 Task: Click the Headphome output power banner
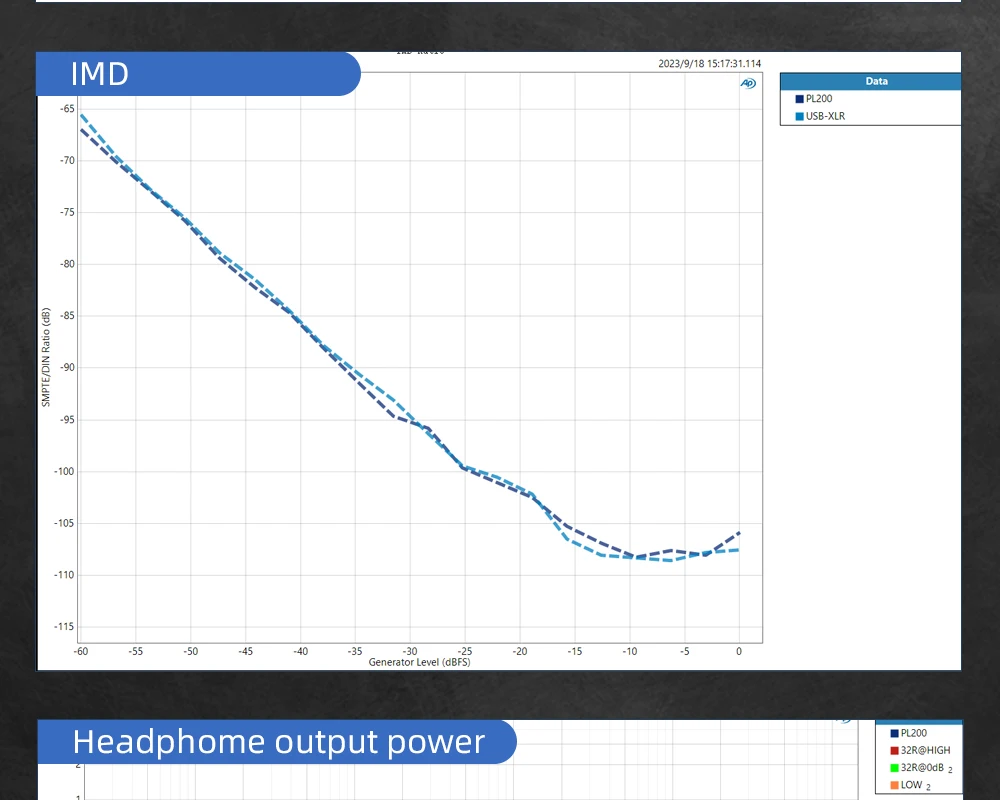[x=277, y=742]
